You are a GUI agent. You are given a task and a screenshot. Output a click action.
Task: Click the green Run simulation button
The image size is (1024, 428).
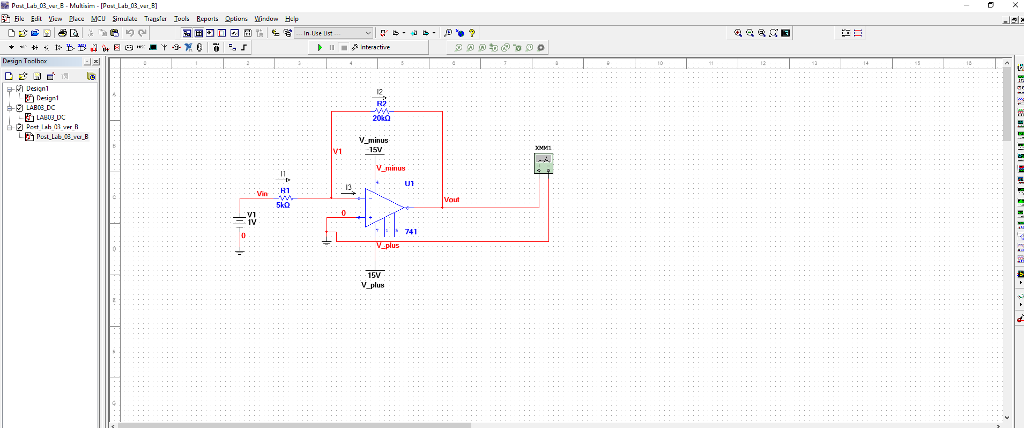320,47
